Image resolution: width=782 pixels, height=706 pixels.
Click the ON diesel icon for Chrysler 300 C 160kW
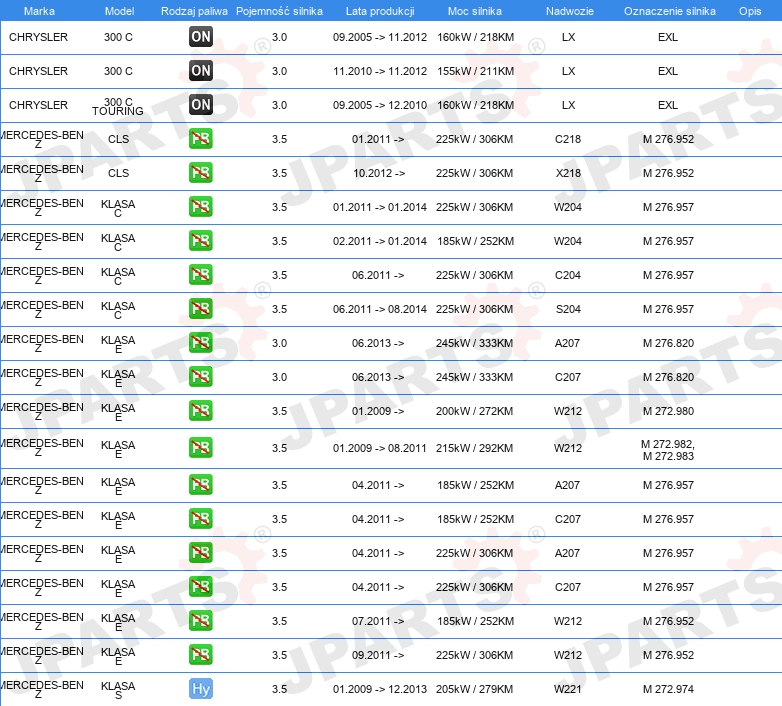click(x=201, y=36)
